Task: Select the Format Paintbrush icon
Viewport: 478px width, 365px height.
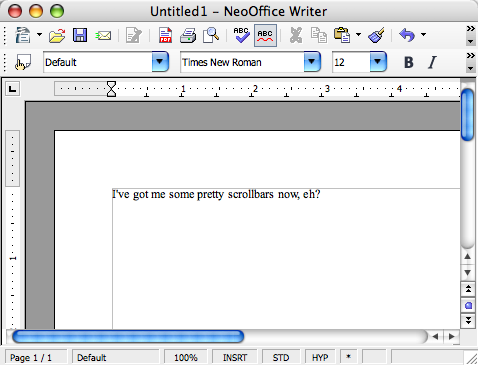Action: (377, 35)
